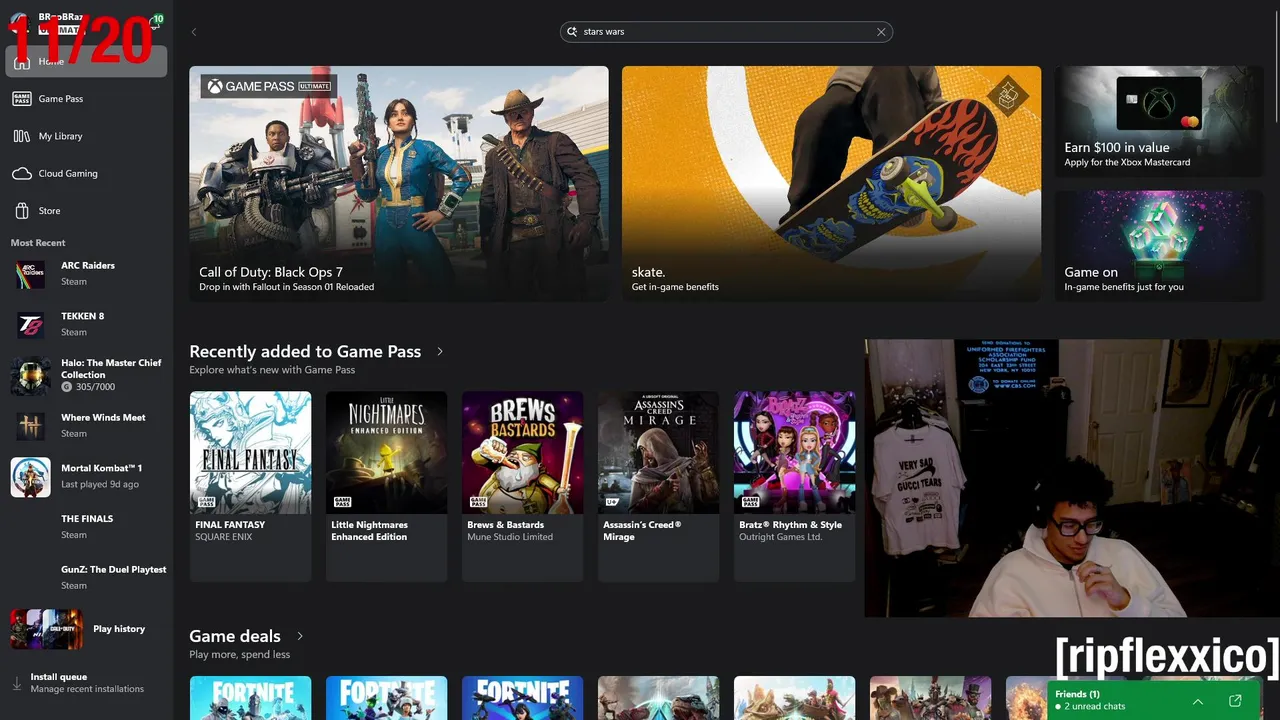
Task: Select GunZ: The Duel Playtest entry
Action: click(x=86, y=578)
